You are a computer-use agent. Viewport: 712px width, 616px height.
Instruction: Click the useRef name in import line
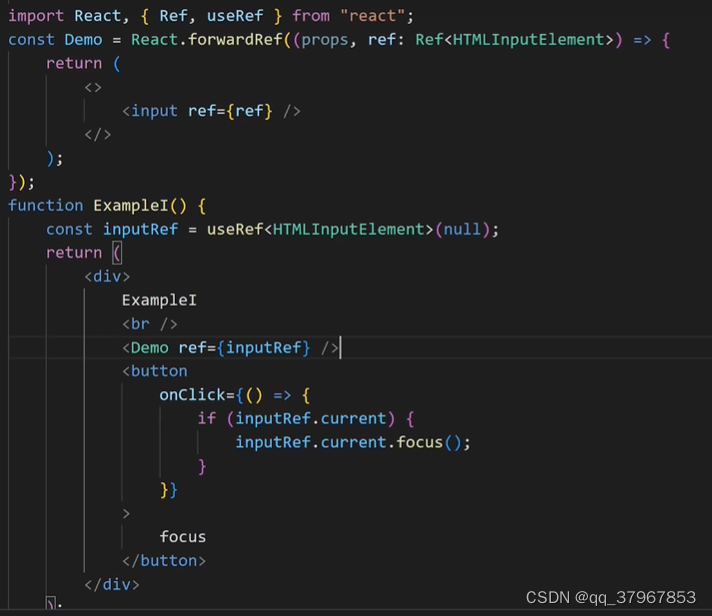click(x=235, y=16)
